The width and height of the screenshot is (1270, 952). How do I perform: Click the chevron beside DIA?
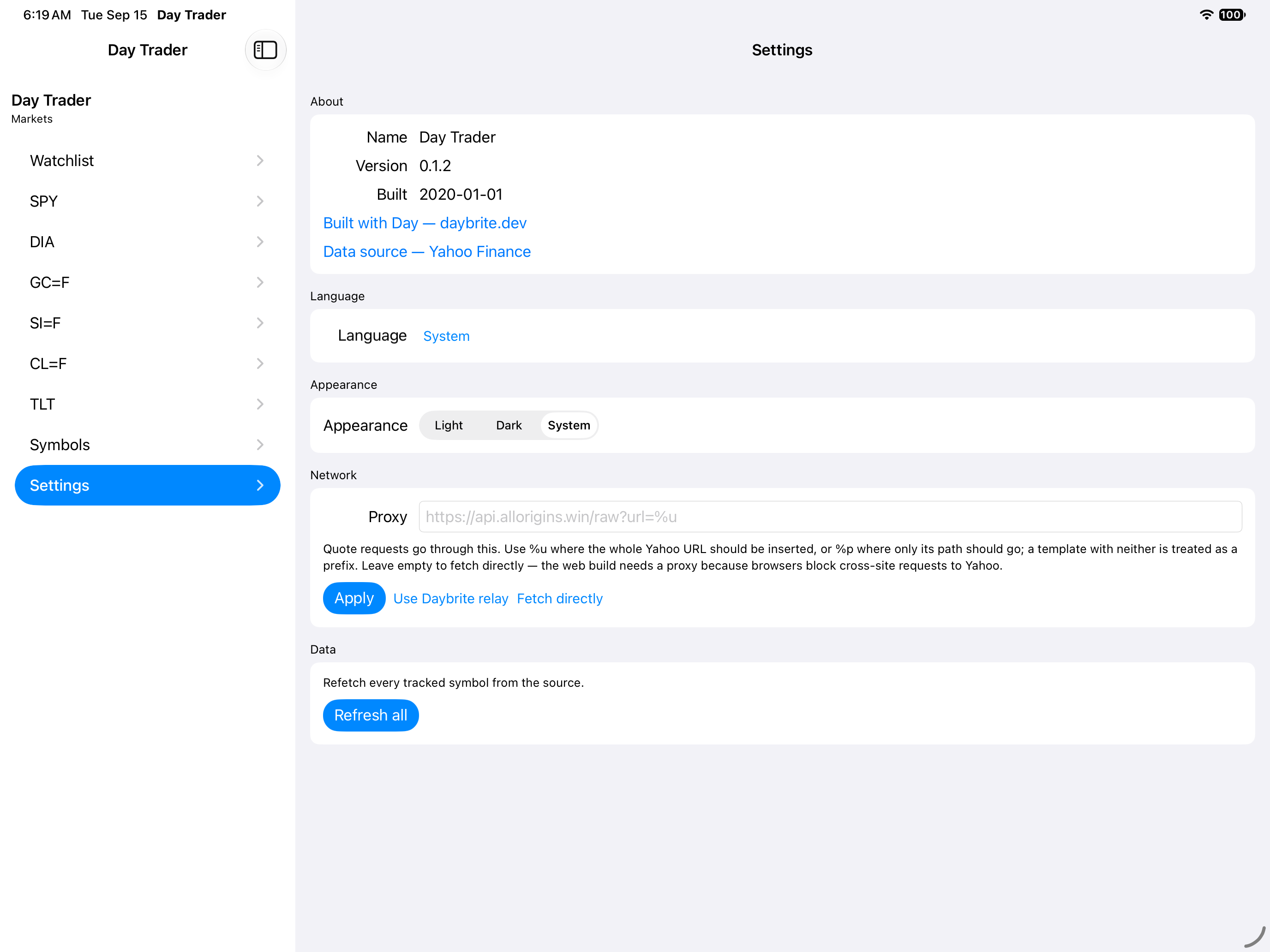(260, 242)
